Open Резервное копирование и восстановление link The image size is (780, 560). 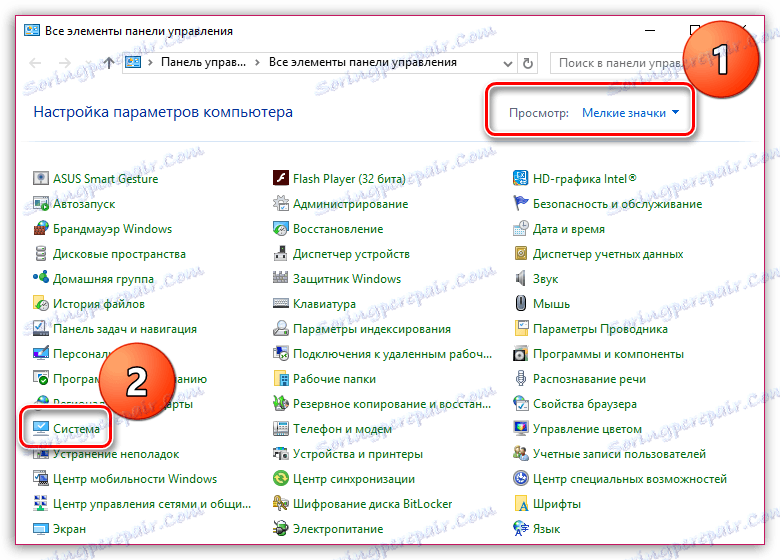(x=391, y=404)
